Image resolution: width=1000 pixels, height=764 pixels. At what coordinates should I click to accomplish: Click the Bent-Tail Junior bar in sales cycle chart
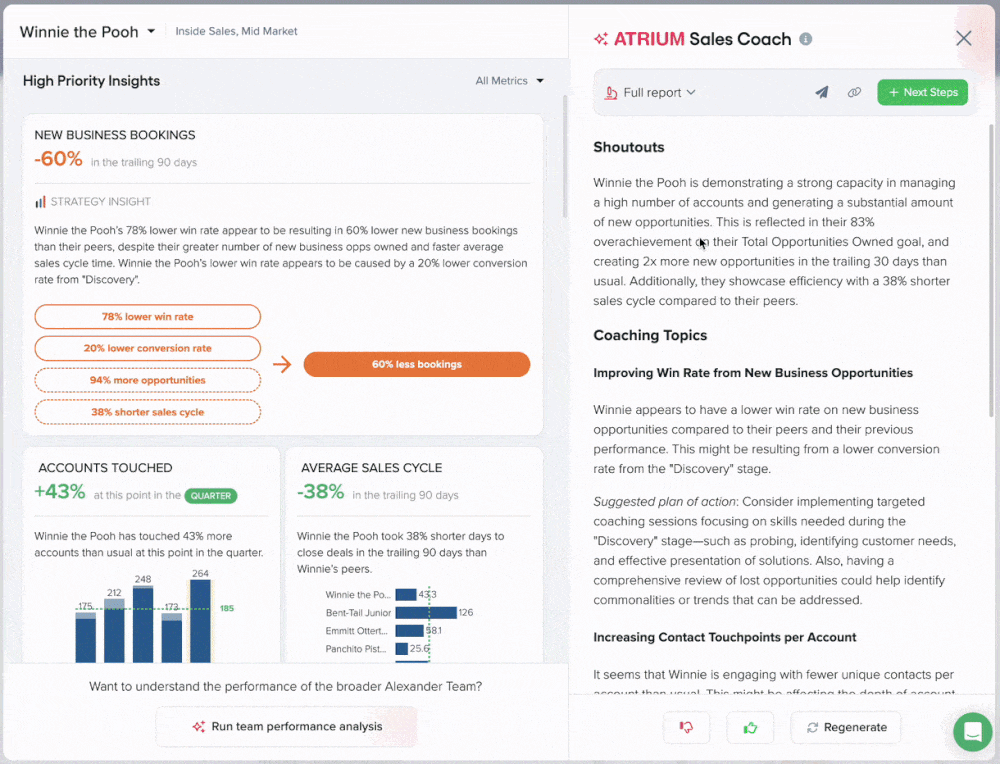pos(426,613)
